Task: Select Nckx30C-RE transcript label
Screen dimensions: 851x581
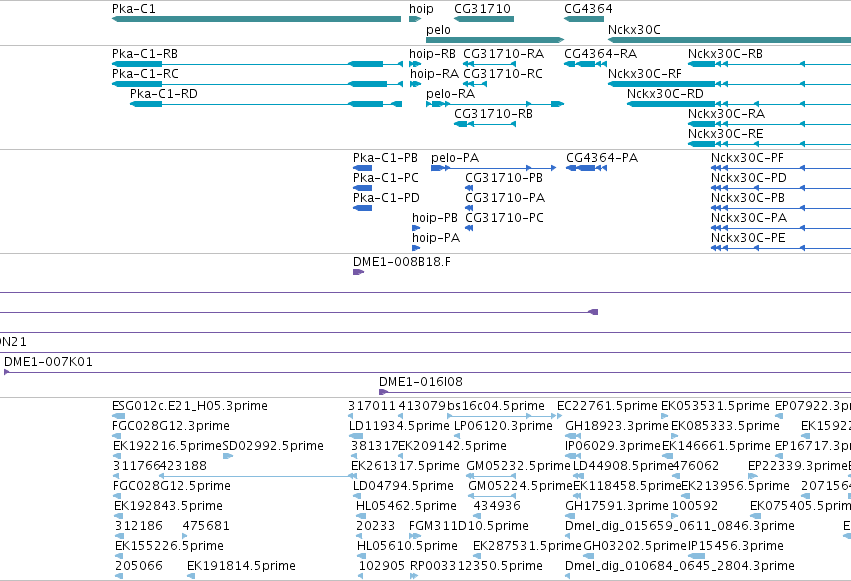Action: (726, 134)
